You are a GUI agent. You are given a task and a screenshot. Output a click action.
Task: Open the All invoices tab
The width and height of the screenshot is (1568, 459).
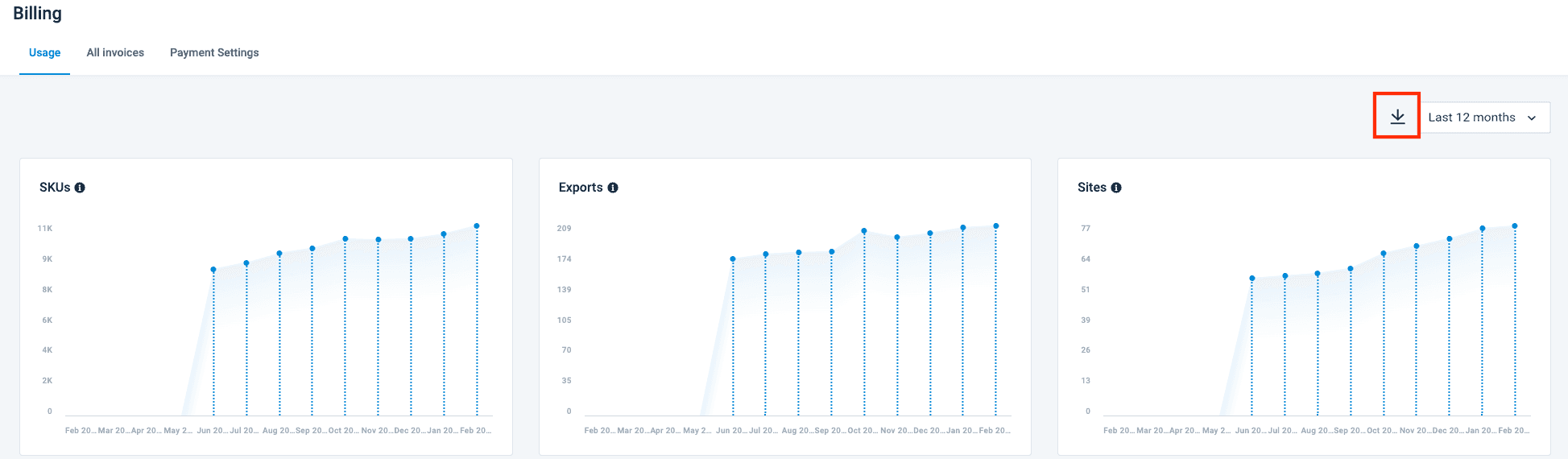[115, 52]
